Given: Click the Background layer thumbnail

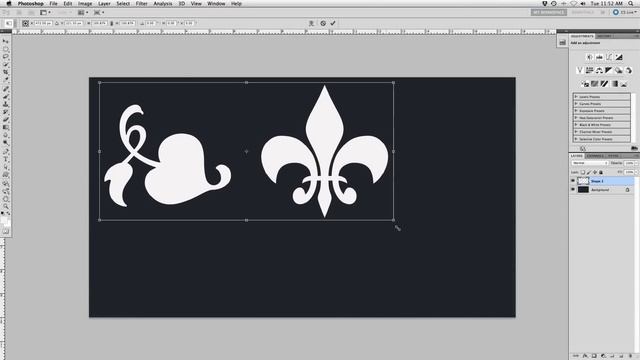Looking at the screenshot, I should coord(583,190).
